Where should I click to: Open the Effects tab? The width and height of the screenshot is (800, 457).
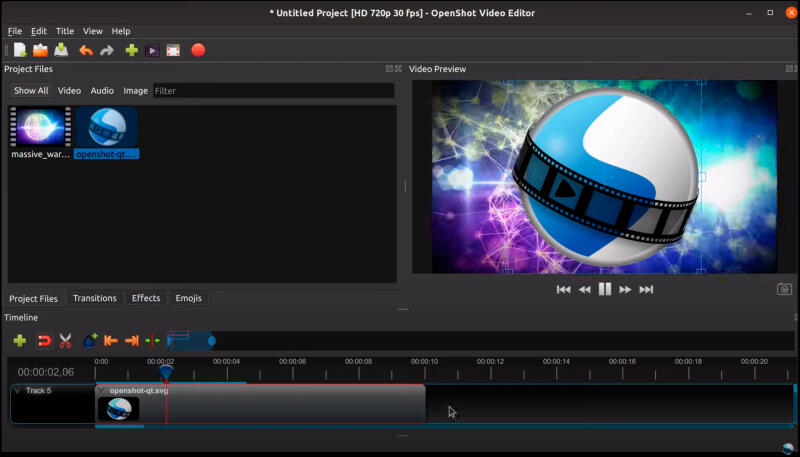pyautogui.click(x=146, y=298)
